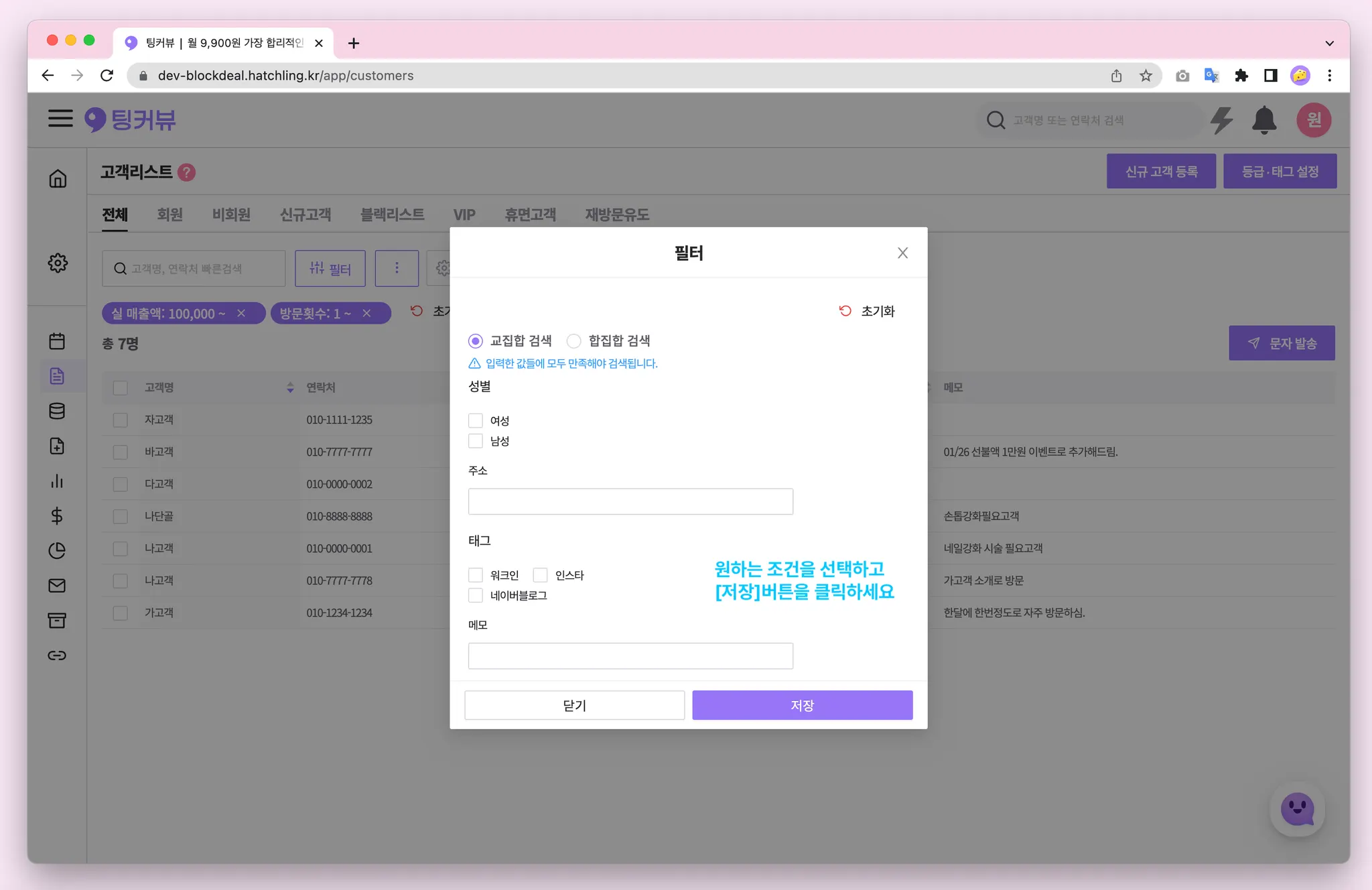Viewport: 1372px width, 890px height.
Task: Open the mail envelope sidebar icon
Action: pyautogui.click(x=57, y=586)
